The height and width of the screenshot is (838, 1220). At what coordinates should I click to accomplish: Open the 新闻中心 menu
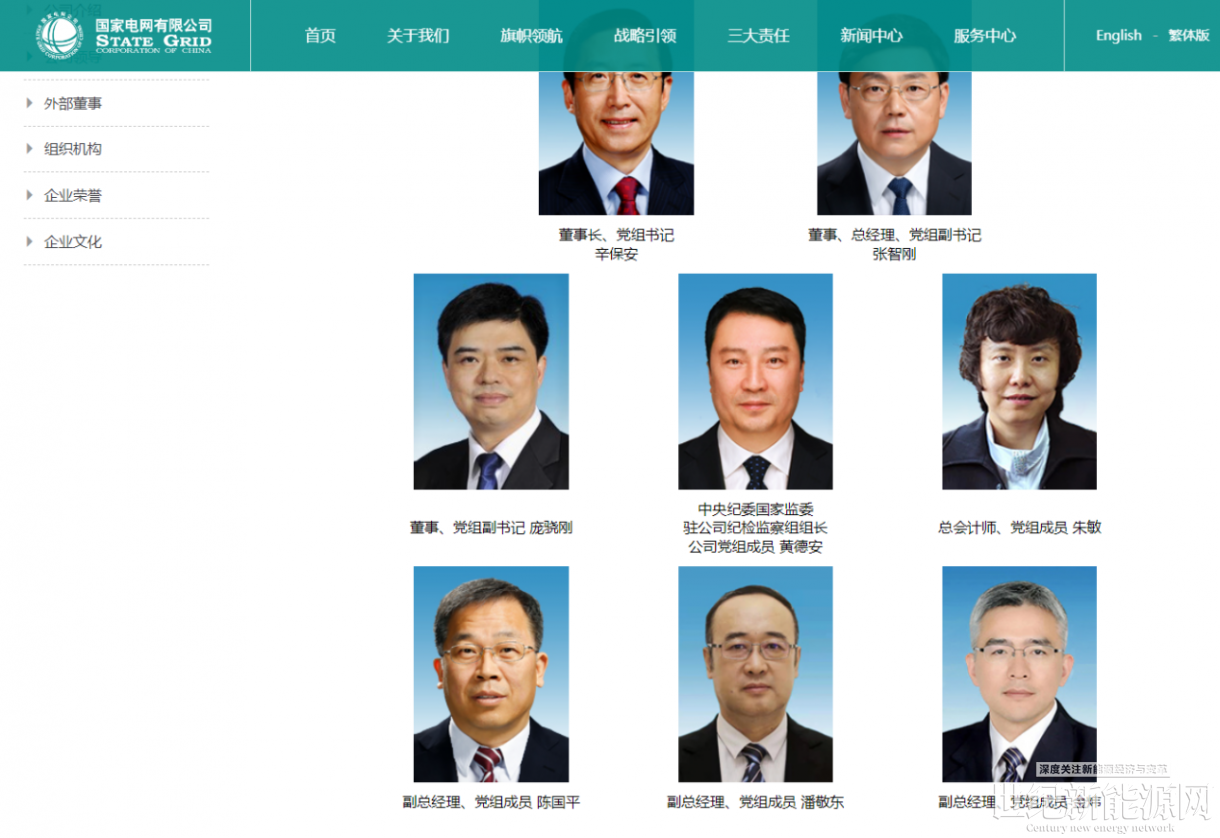(x=871, y=36)
